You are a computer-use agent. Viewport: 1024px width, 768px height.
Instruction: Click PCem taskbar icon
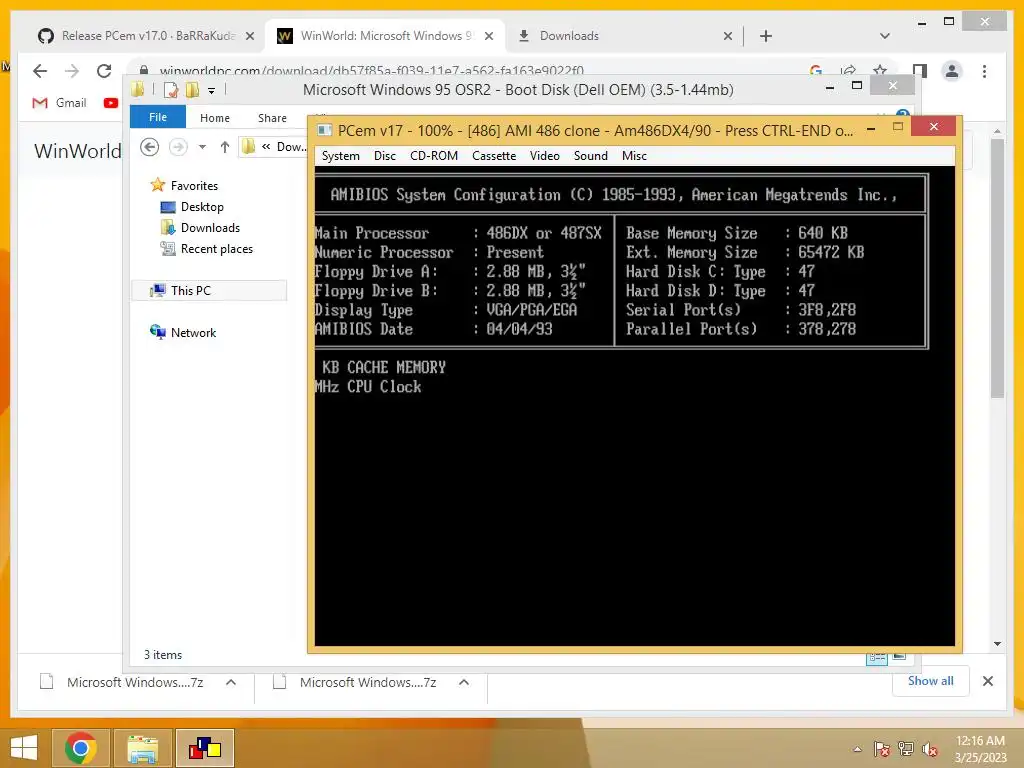pyautogui.click(x=205, y=748)
